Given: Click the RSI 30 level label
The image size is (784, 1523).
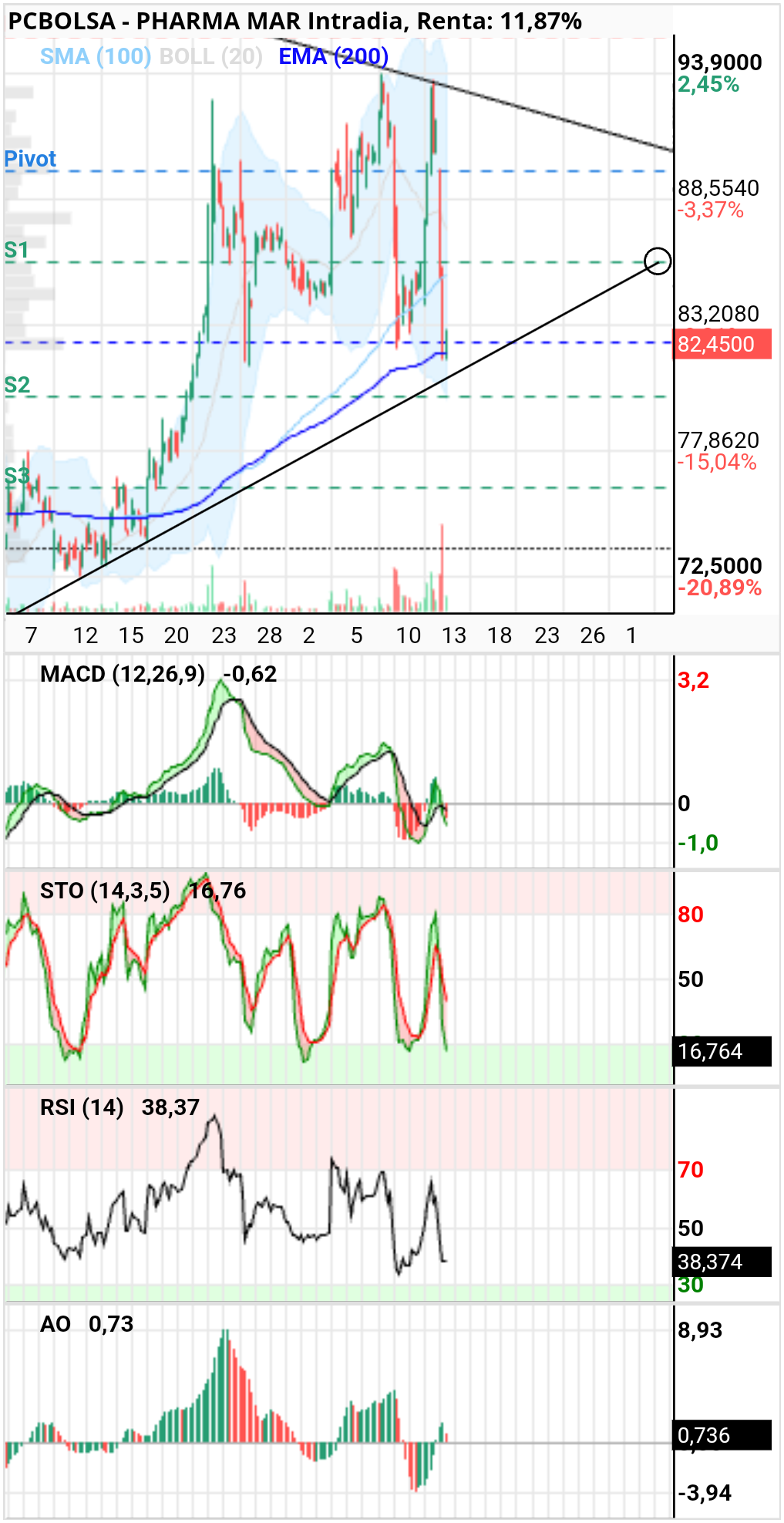Looking at the screenshot, I should (691, 1285).
